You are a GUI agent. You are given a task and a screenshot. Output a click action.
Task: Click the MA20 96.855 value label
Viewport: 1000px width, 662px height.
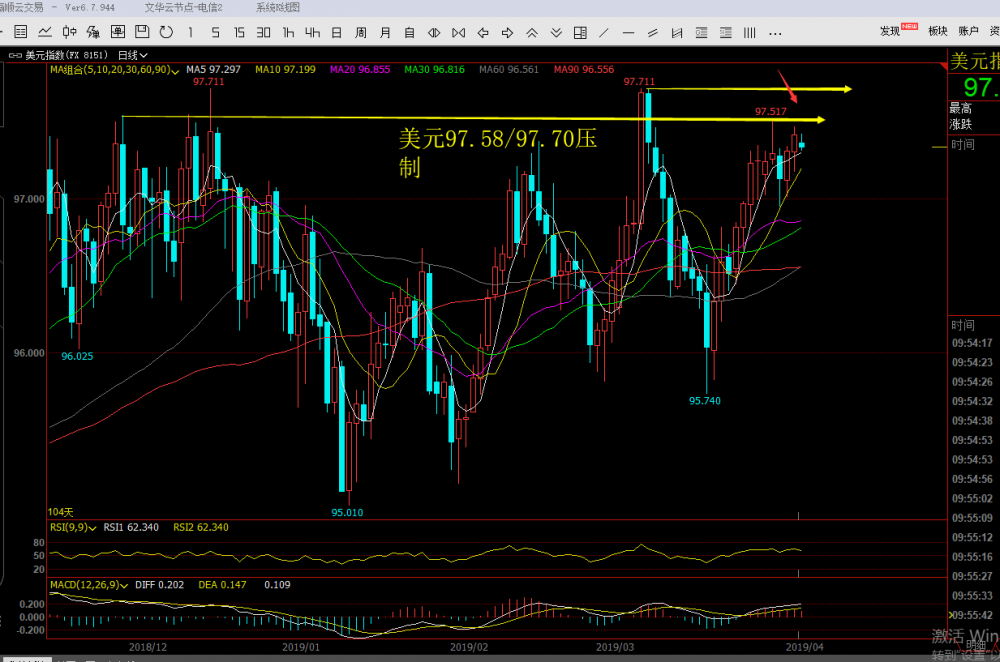coord(360,70)
